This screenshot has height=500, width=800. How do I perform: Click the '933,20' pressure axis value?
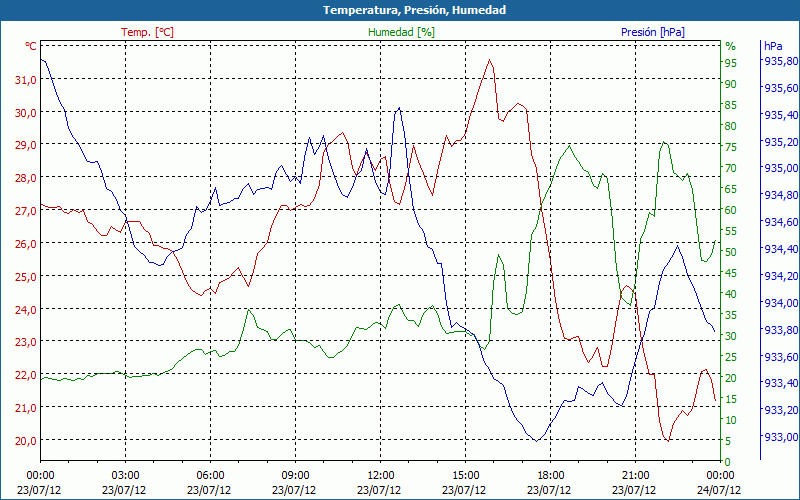point(780,410)
